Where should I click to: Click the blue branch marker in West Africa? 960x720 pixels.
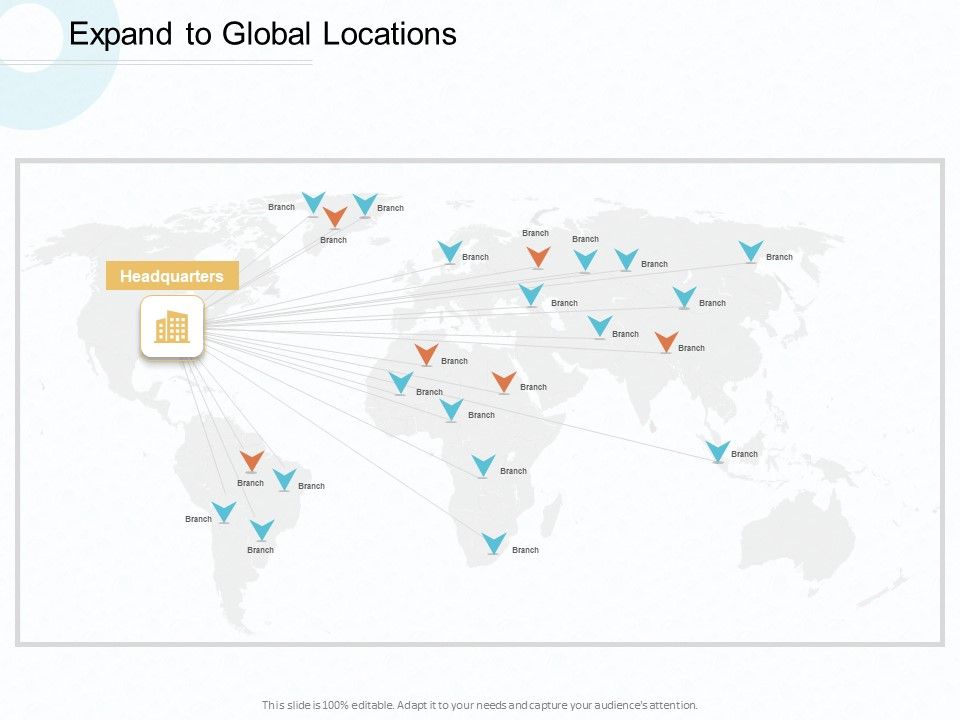pyautogui.click(x=400, y=383)
